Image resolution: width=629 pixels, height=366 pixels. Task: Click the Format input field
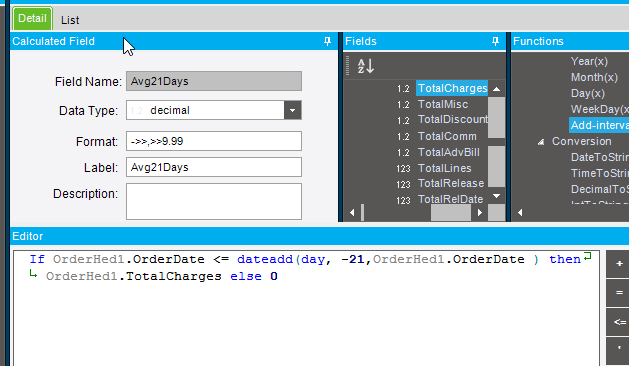(x=214, y=141)
